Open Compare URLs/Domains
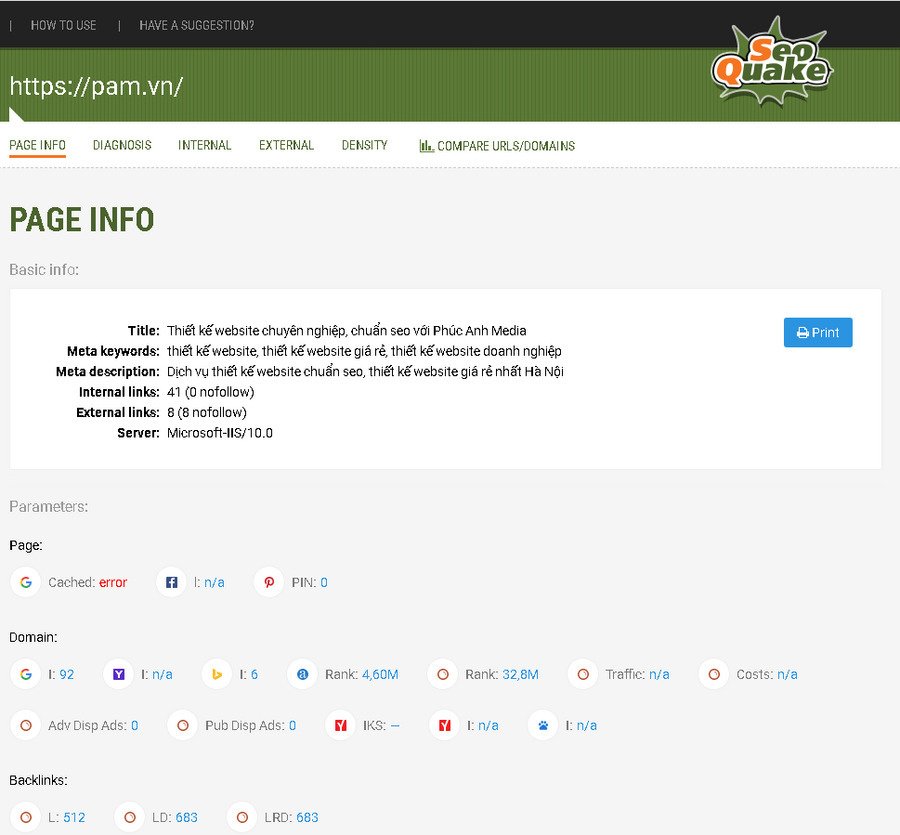 497,146
